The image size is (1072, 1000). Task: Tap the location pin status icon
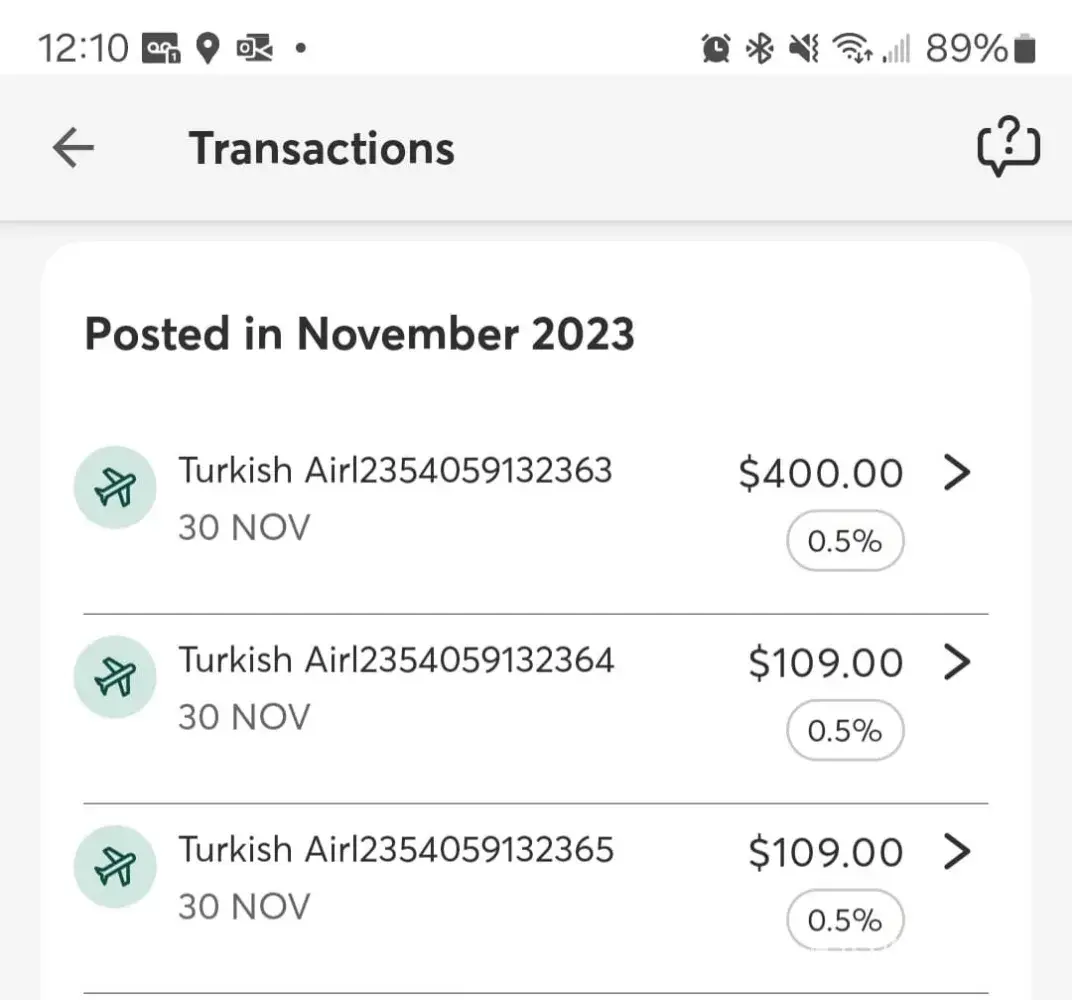click(207, 48)
